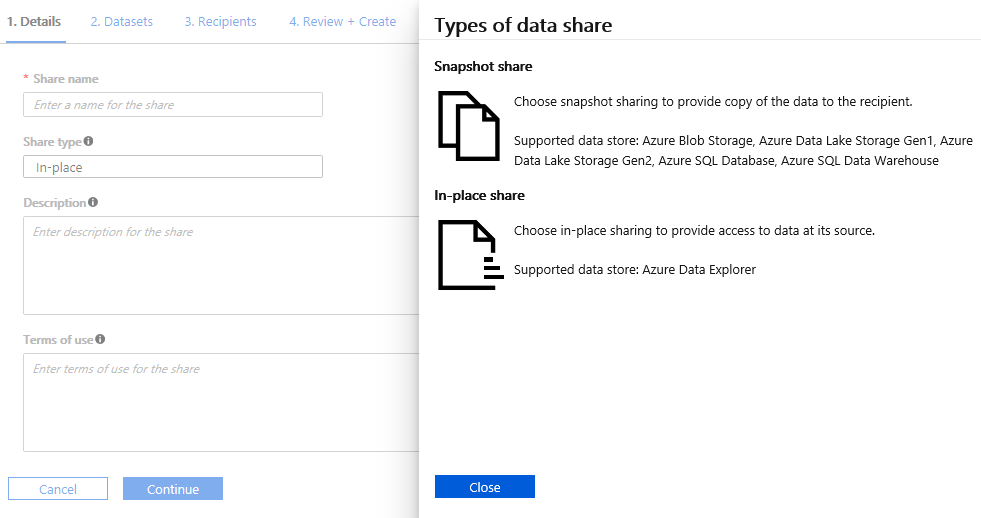Switch to the Details tab

(34, 21)
